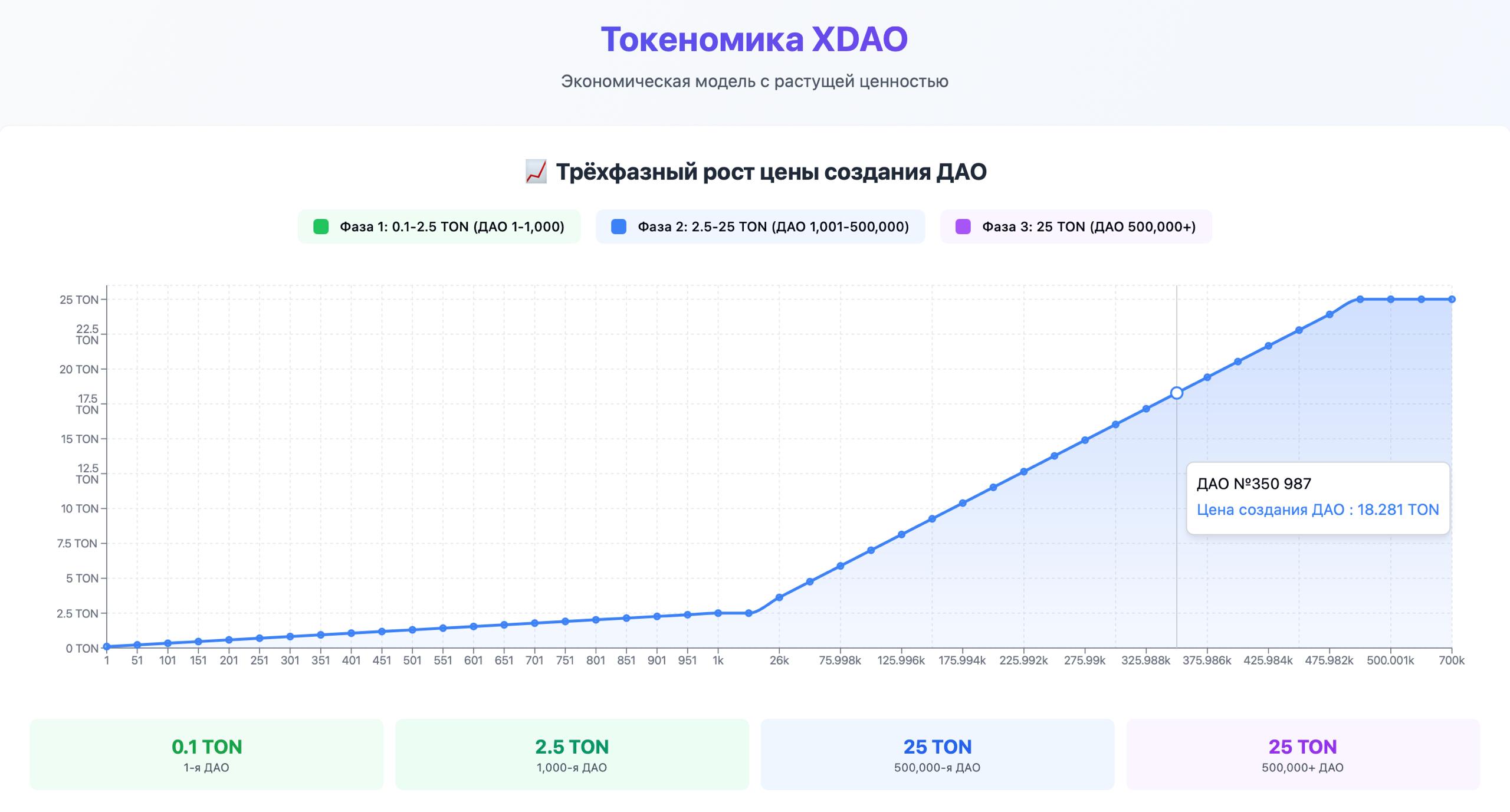Click the x-axis label '26k'
The width and height of the screenshot is (1510, 812).
(779, 660)
